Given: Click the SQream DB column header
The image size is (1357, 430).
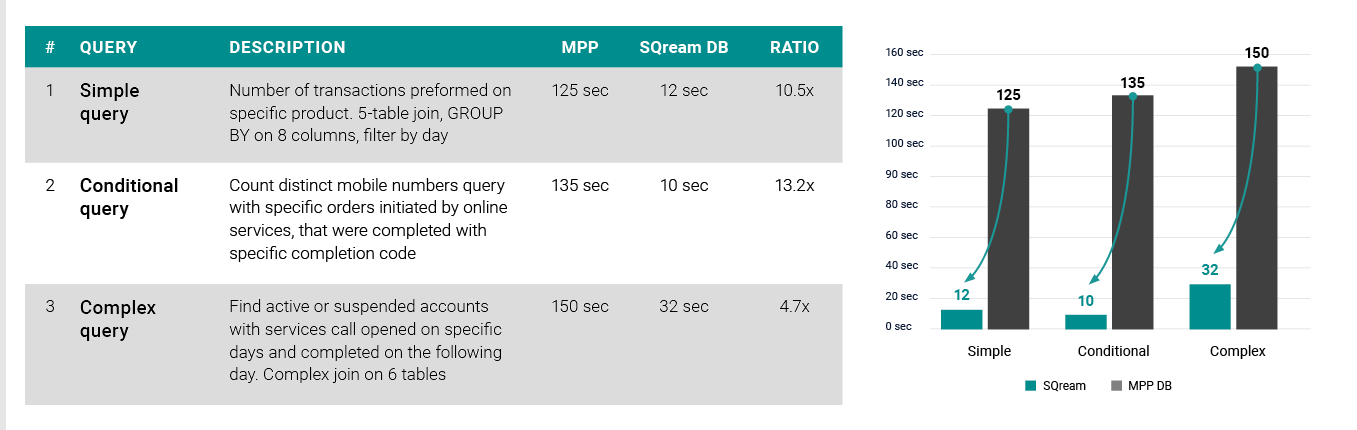Looking at the screenshot, I should 684,47.
